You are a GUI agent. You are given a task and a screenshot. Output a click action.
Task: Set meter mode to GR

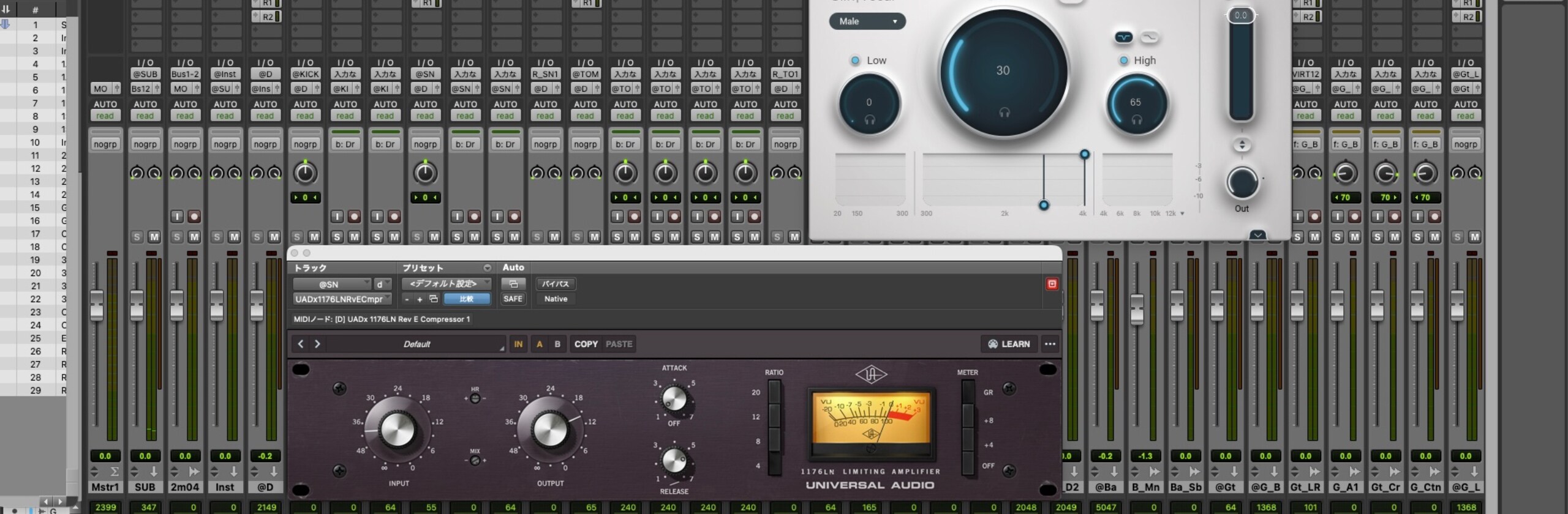968,392
